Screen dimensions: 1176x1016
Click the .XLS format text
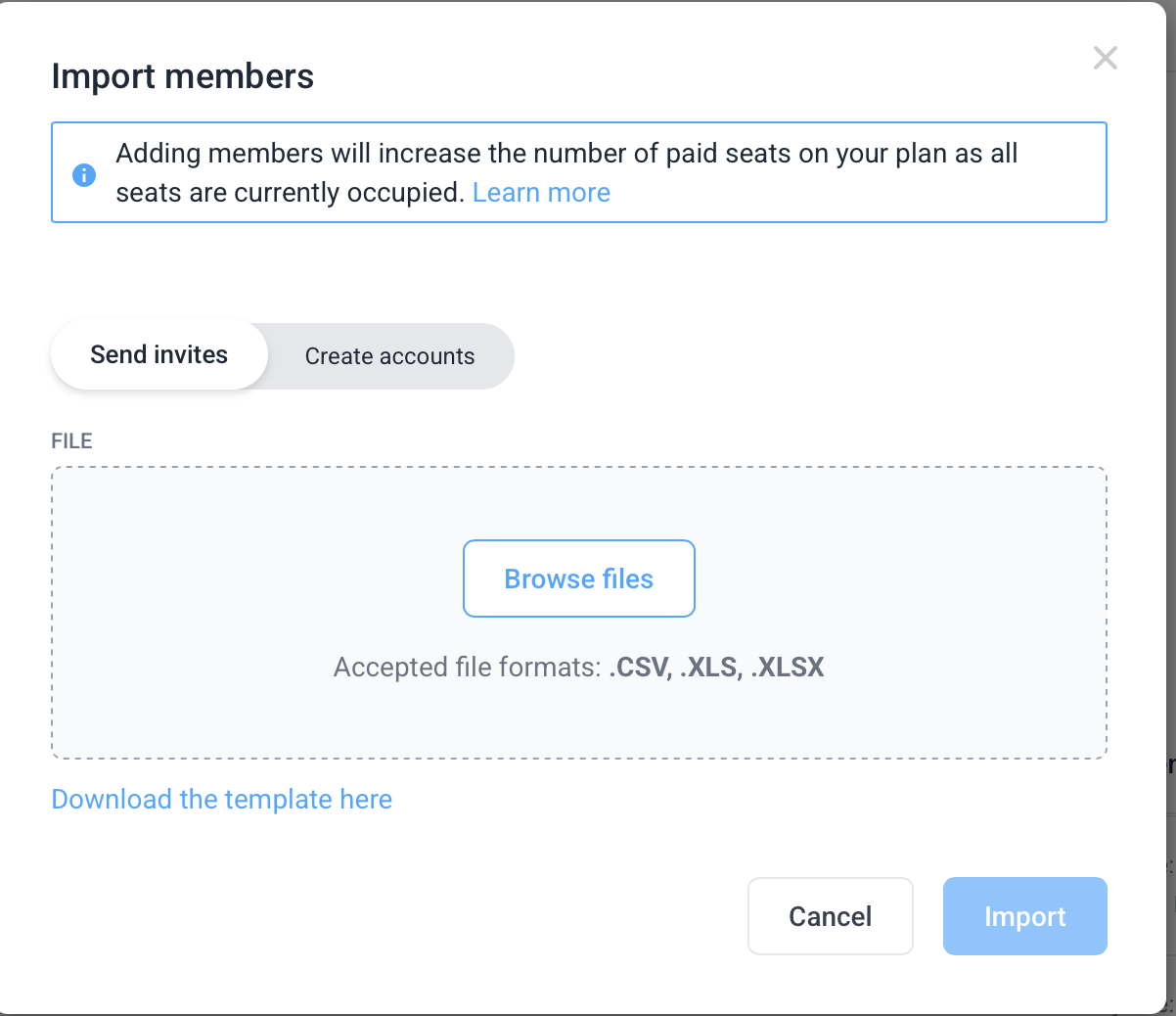click(710, 668)
